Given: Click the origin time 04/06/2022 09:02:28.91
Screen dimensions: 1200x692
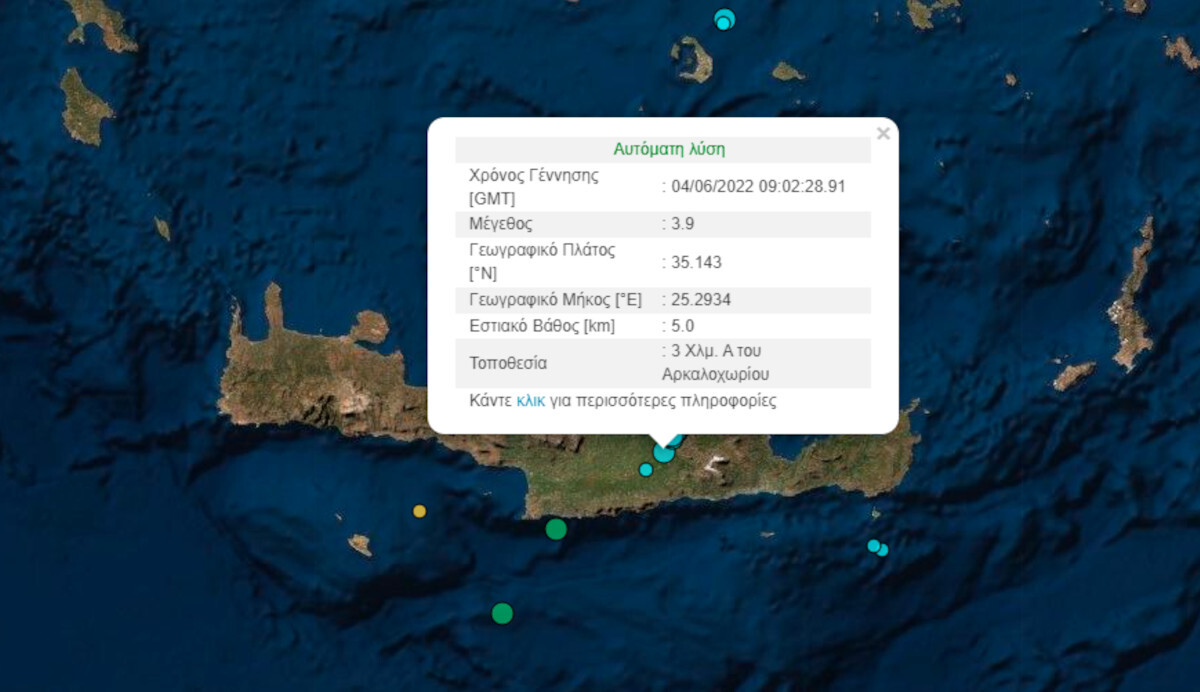Looking at the screenshot, I should pos(758,186).
